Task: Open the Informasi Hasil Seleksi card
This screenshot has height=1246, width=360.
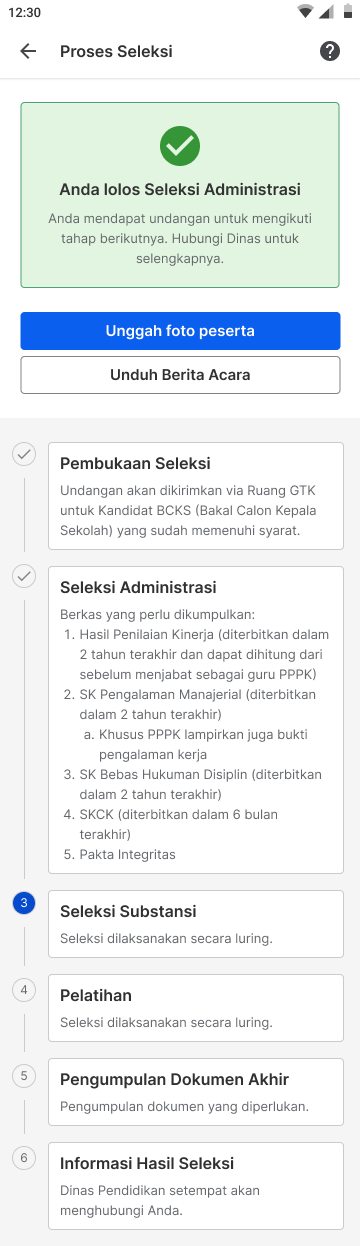Action: pos(196,1186)
